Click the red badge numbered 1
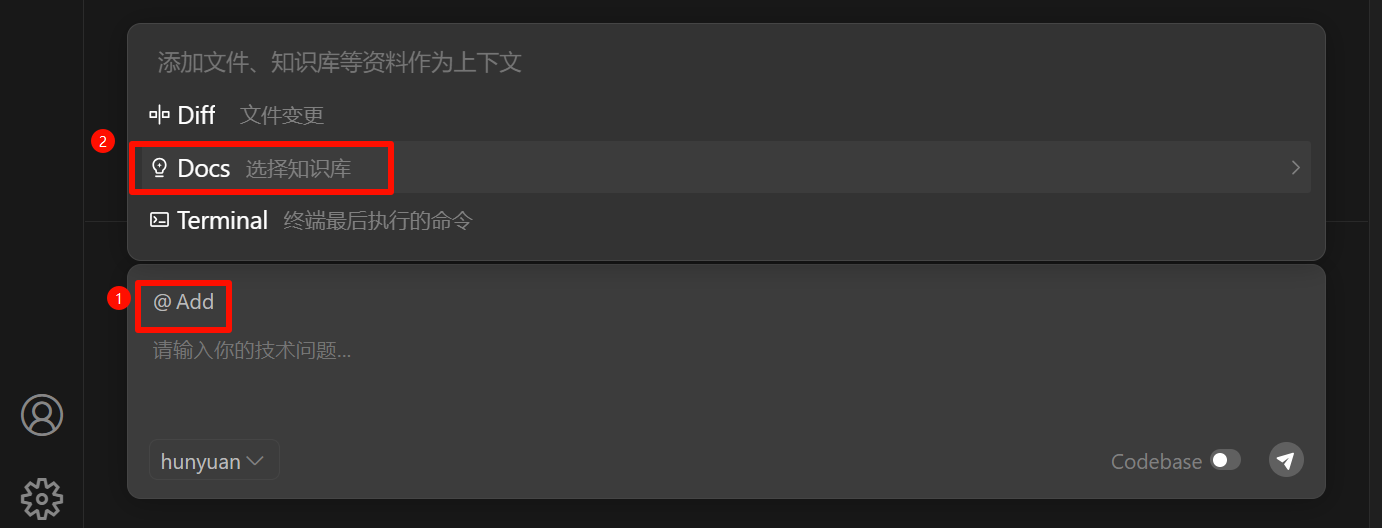 [x=118, y=298]
